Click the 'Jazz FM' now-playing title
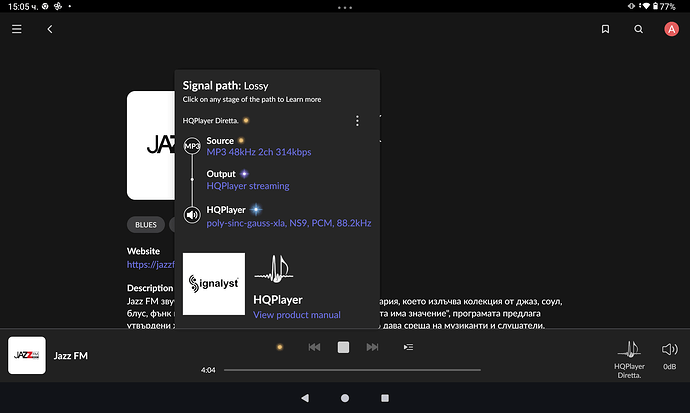The height and width of the screenshot is (413, 690). coord(70,356)
